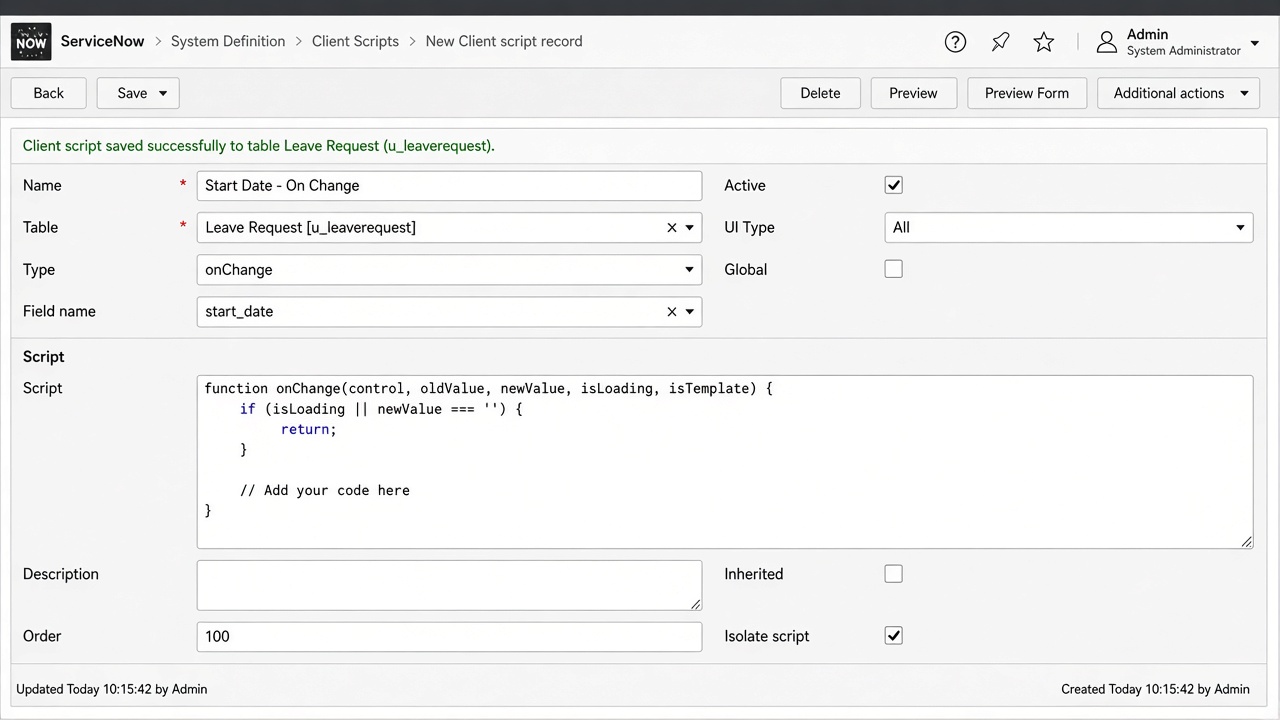The height and width of the screenshot is (720, 1280).
Task: Click the Preview Form button
Action: pyautogui.click(x=1027, y=93)
